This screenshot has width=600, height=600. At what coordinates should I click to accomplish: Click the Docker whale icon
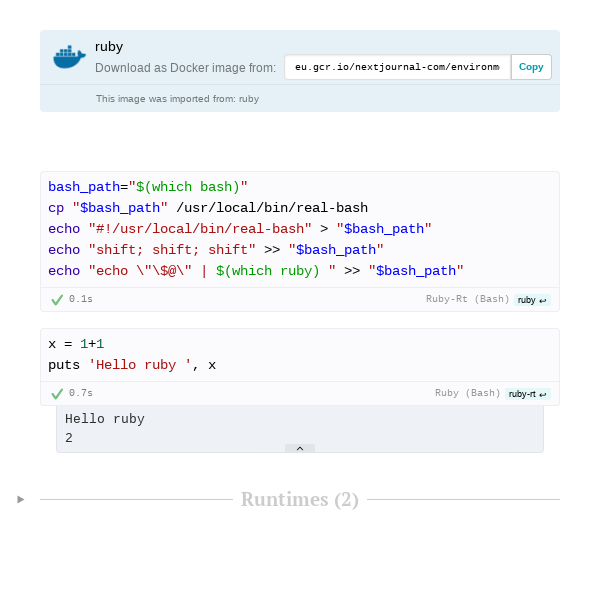(x=69, y=57)
